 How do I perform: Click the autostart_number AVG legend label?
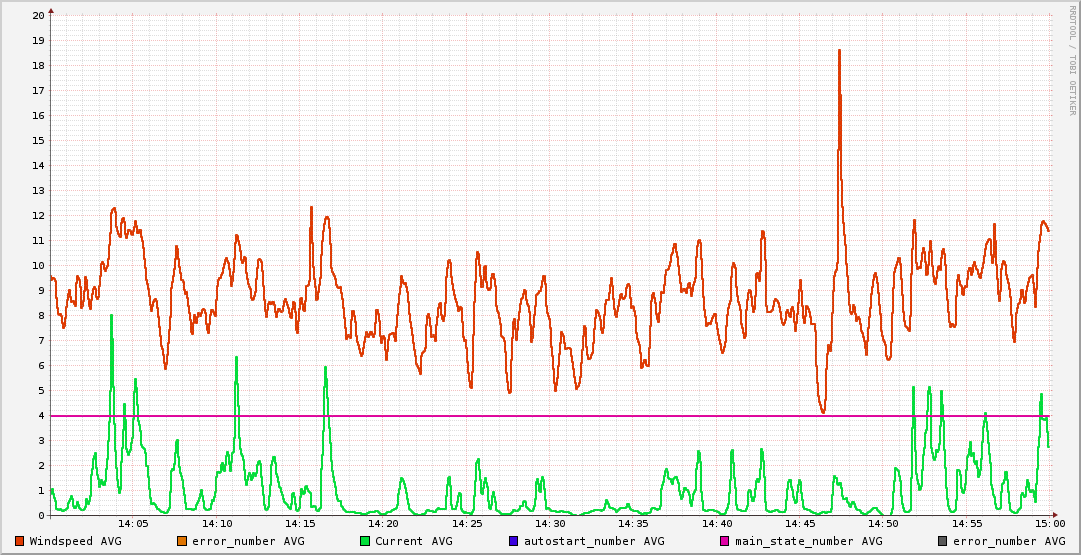pos(593,541)
